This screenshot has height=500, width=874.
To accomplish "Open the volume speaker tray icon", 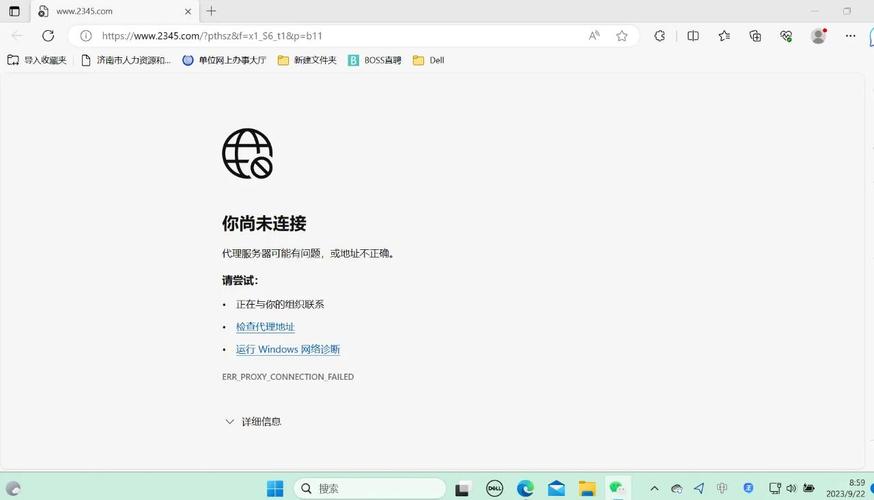I will 791,489.
